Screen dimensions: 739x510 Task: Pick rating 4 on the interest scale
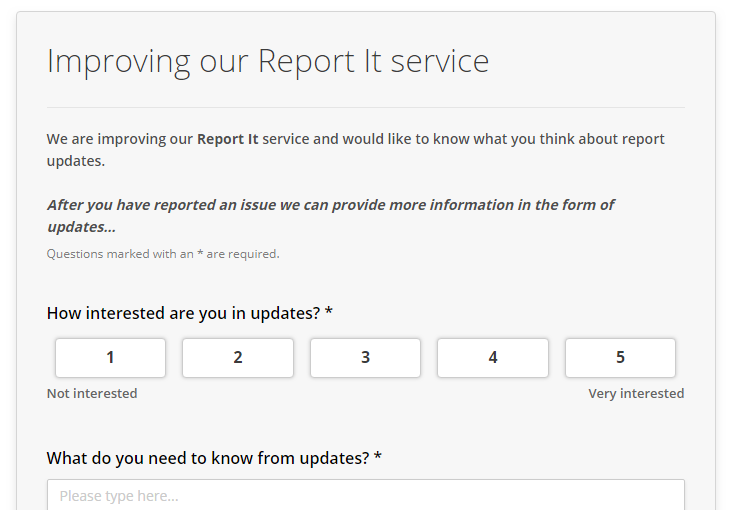coord(493,357)
